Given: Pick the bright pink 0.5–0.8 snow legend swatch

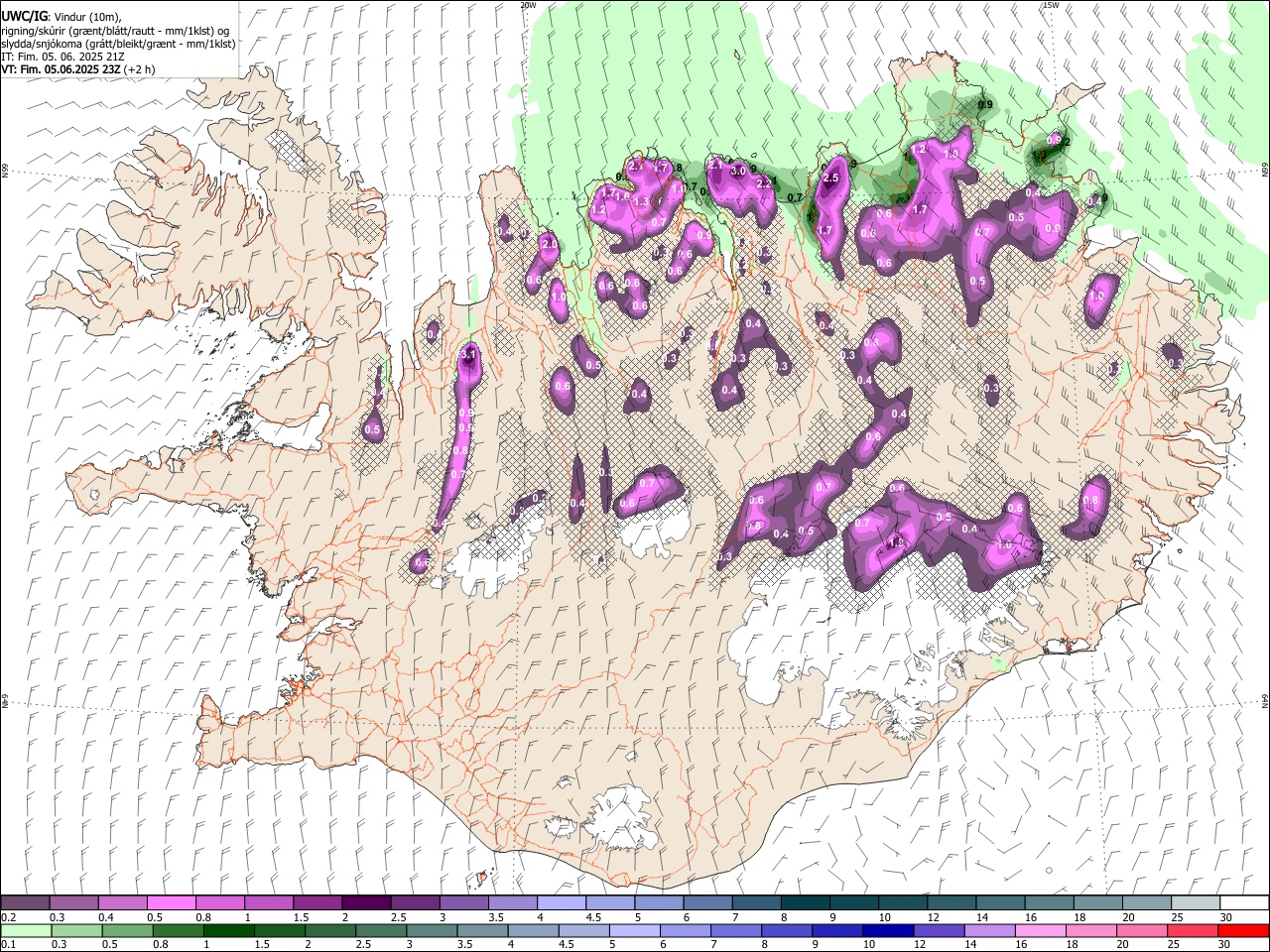Looking at the screenshot, I should click(x=171, y=903).
